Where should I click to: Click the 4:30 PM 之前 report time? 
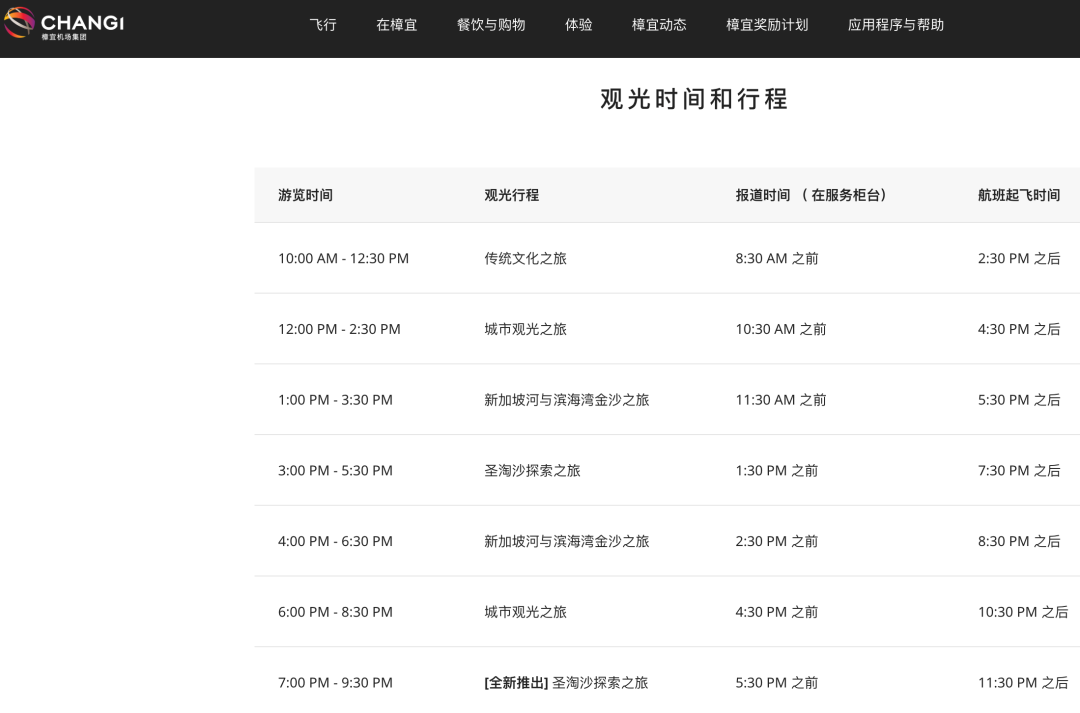[x=777, y=612]
